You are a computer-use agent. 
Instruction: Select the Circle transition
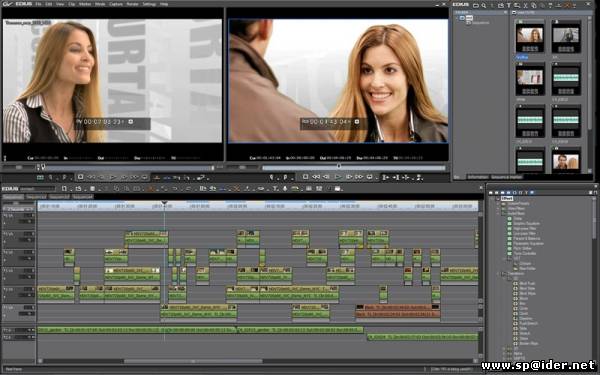click(523, 308)
